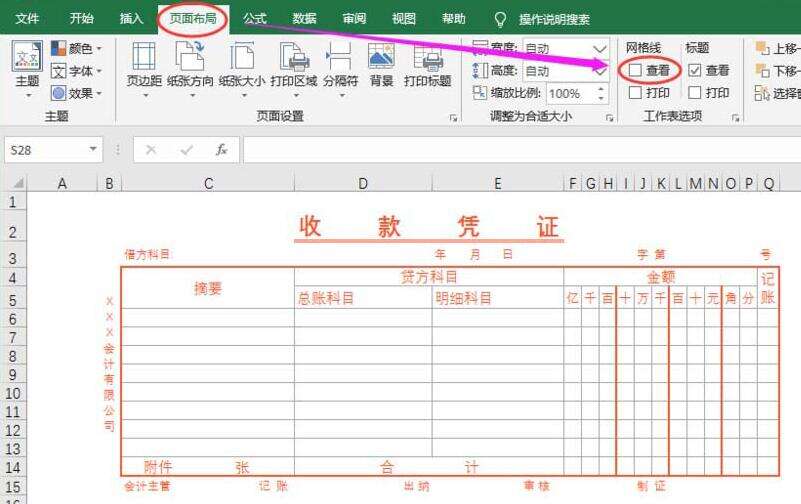
Task: Select column E header
Action: [498, 183]
